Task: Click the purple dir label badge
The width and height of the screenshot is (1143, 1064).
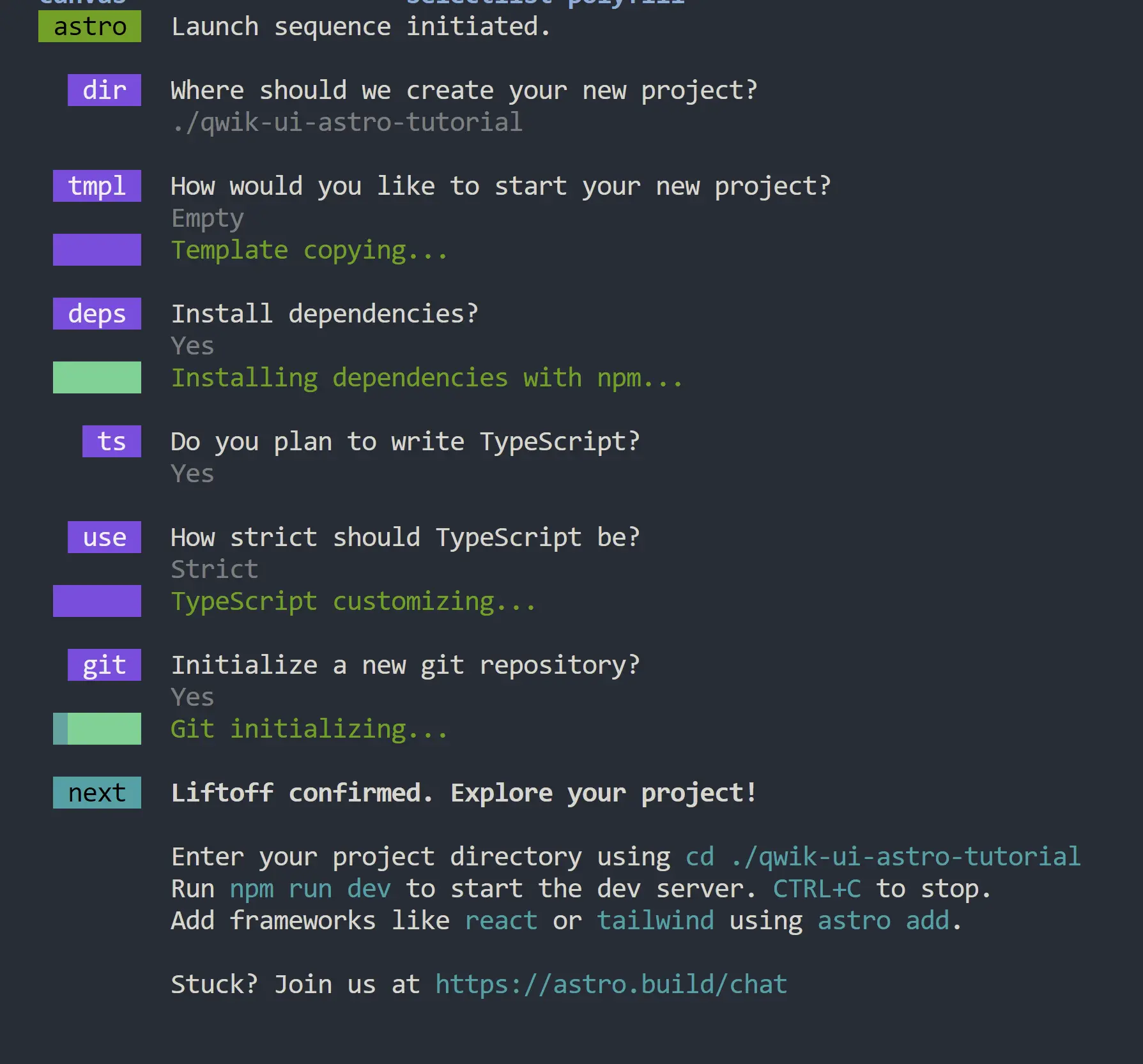Action: tap(104, 90)
